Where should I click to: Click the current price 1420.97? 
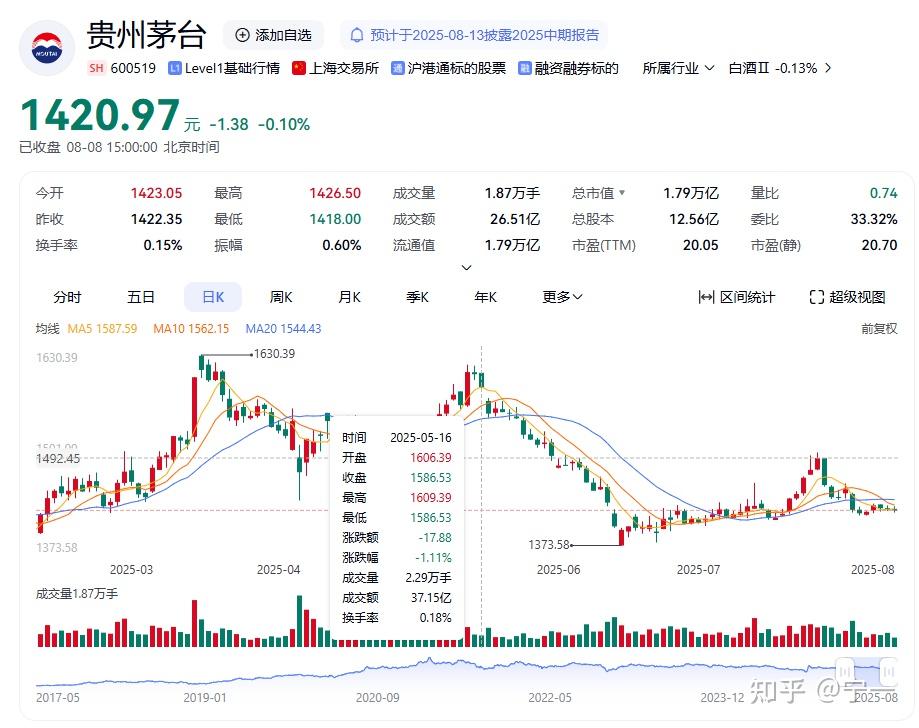[x=100, y=115]
